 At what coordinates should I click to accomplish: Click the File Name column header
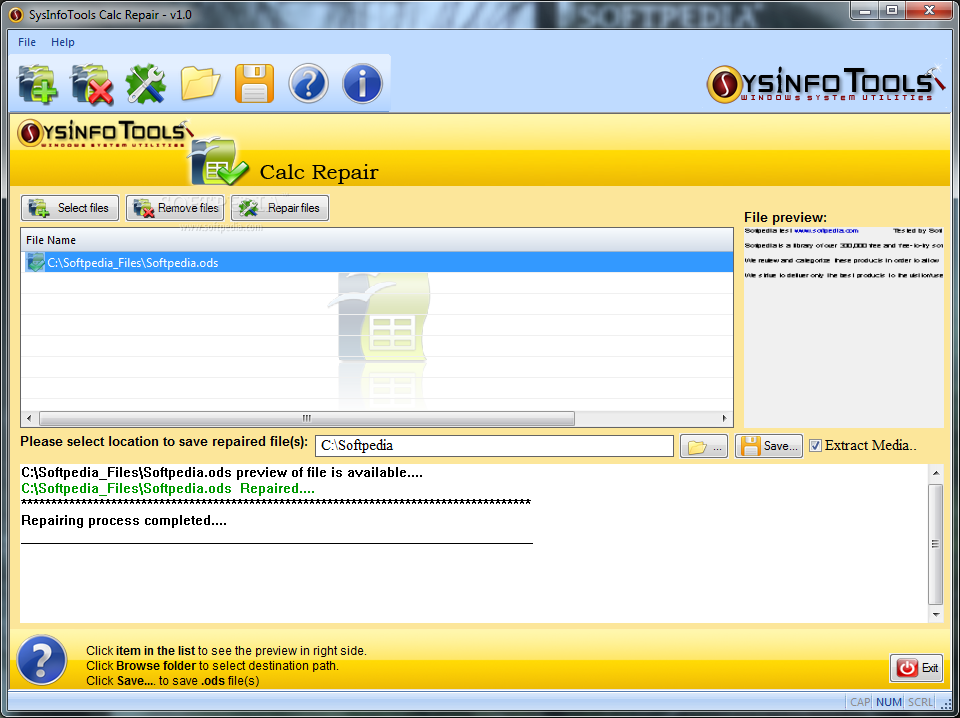(377, 240)
